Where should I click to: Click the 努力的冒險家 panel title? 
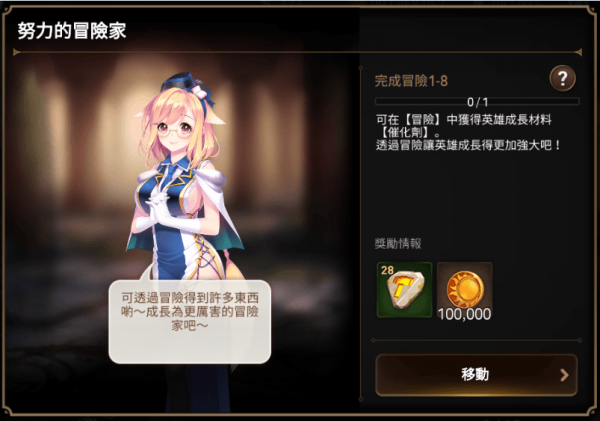tap(72, 31)
